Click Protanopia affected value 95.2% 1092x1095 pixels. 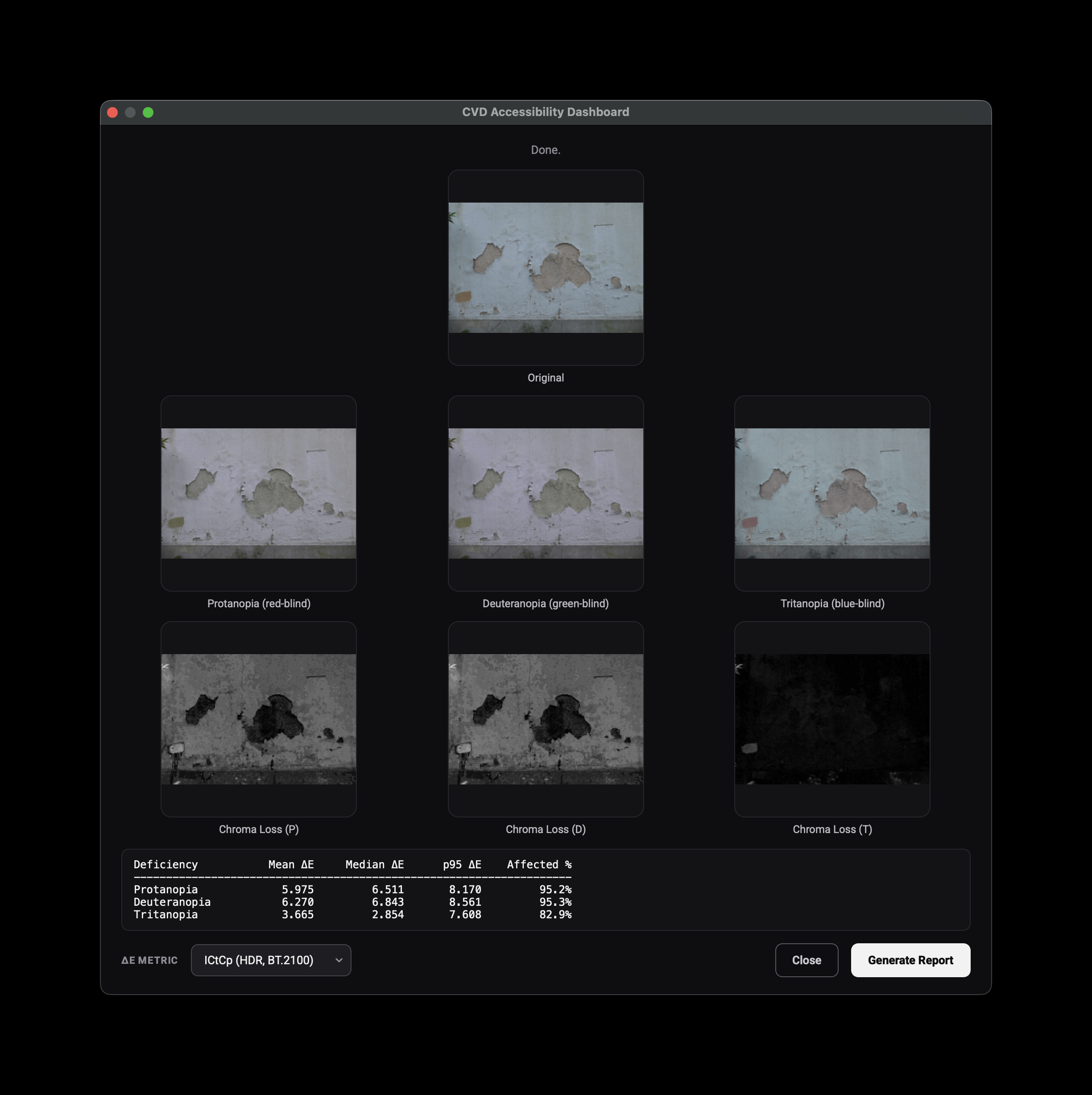click(x=555, y=889)
